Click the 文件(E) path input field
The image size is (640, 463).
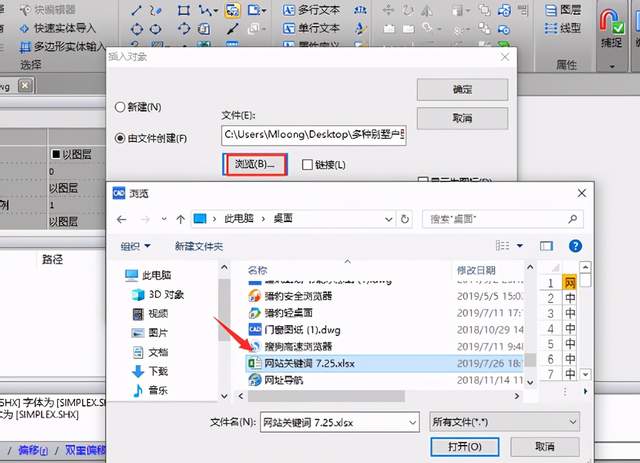coord(313,135)
